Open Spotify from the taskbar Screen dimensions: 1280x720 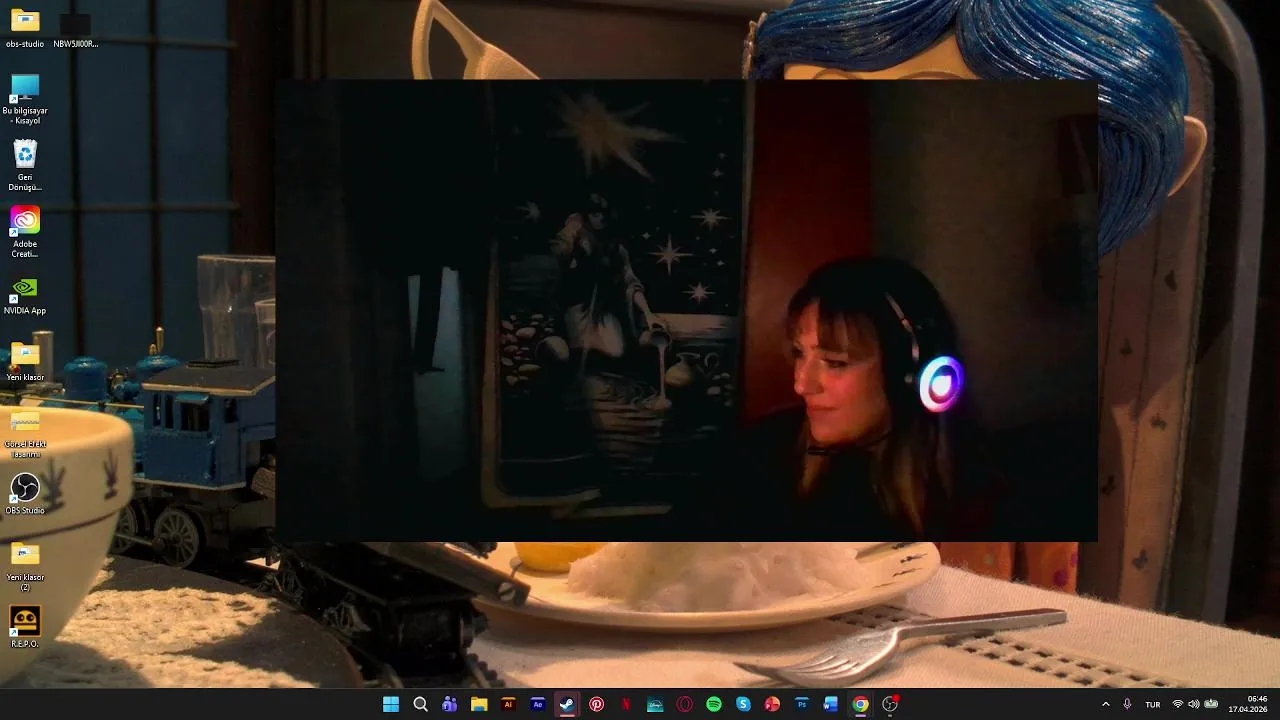(714, 704)
